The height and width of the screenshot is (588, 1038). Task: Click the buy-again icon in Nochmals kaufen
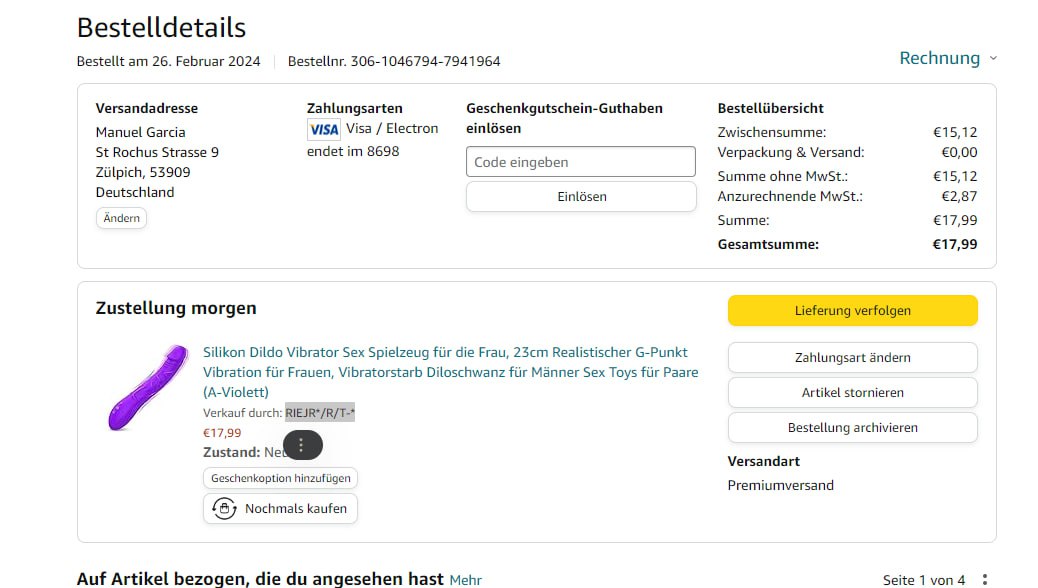pyautogui.click(x=224, y=508)
